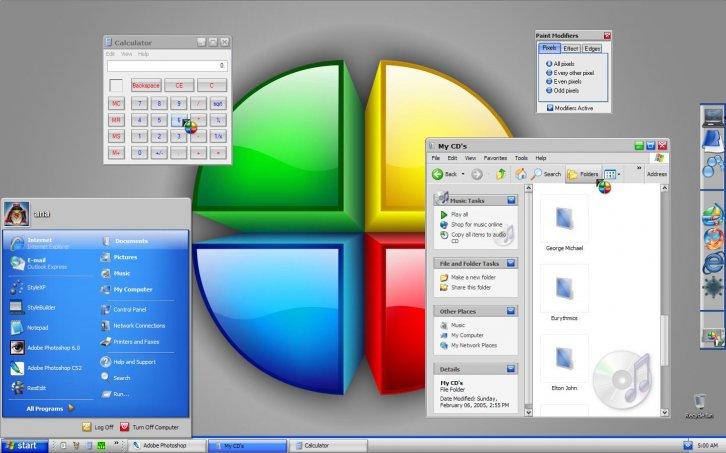Open Printers and Faxes
The width and height of the screenshot is (726, 453).
point(130,342)
